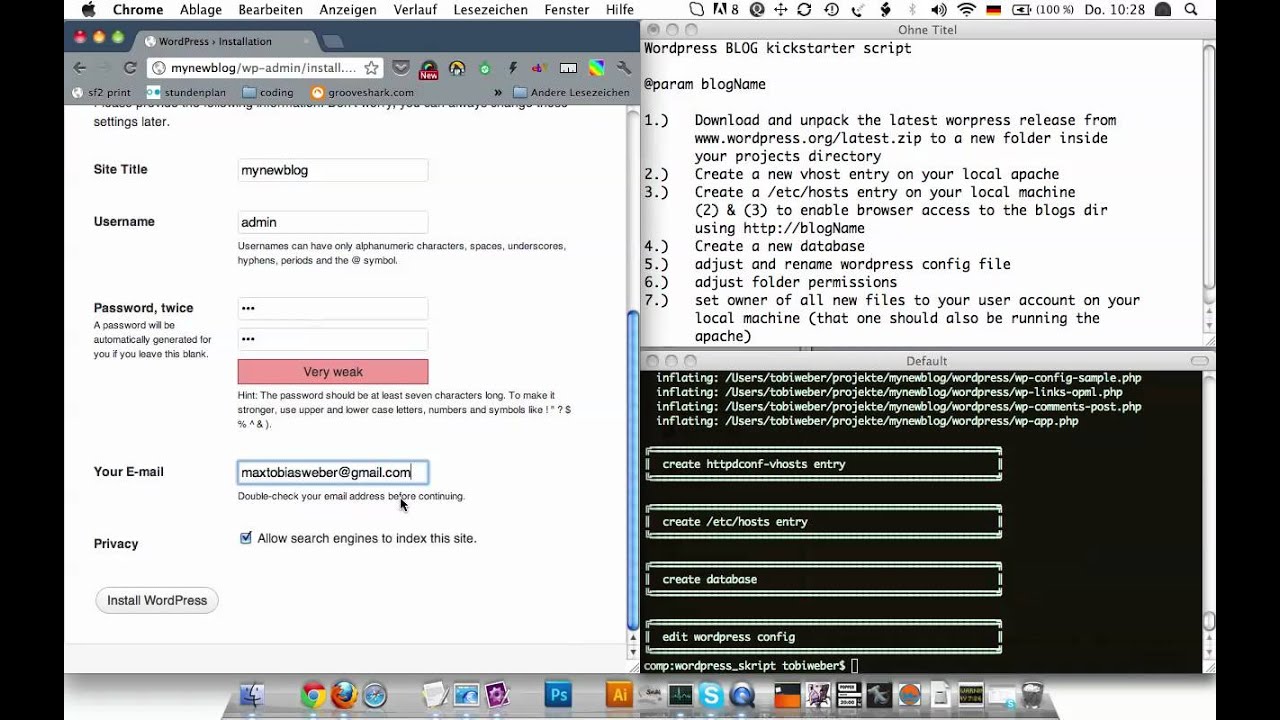Show hidden bookmarks with the chevron
Screen dimensions: 1280x720
tap(498, 92)
